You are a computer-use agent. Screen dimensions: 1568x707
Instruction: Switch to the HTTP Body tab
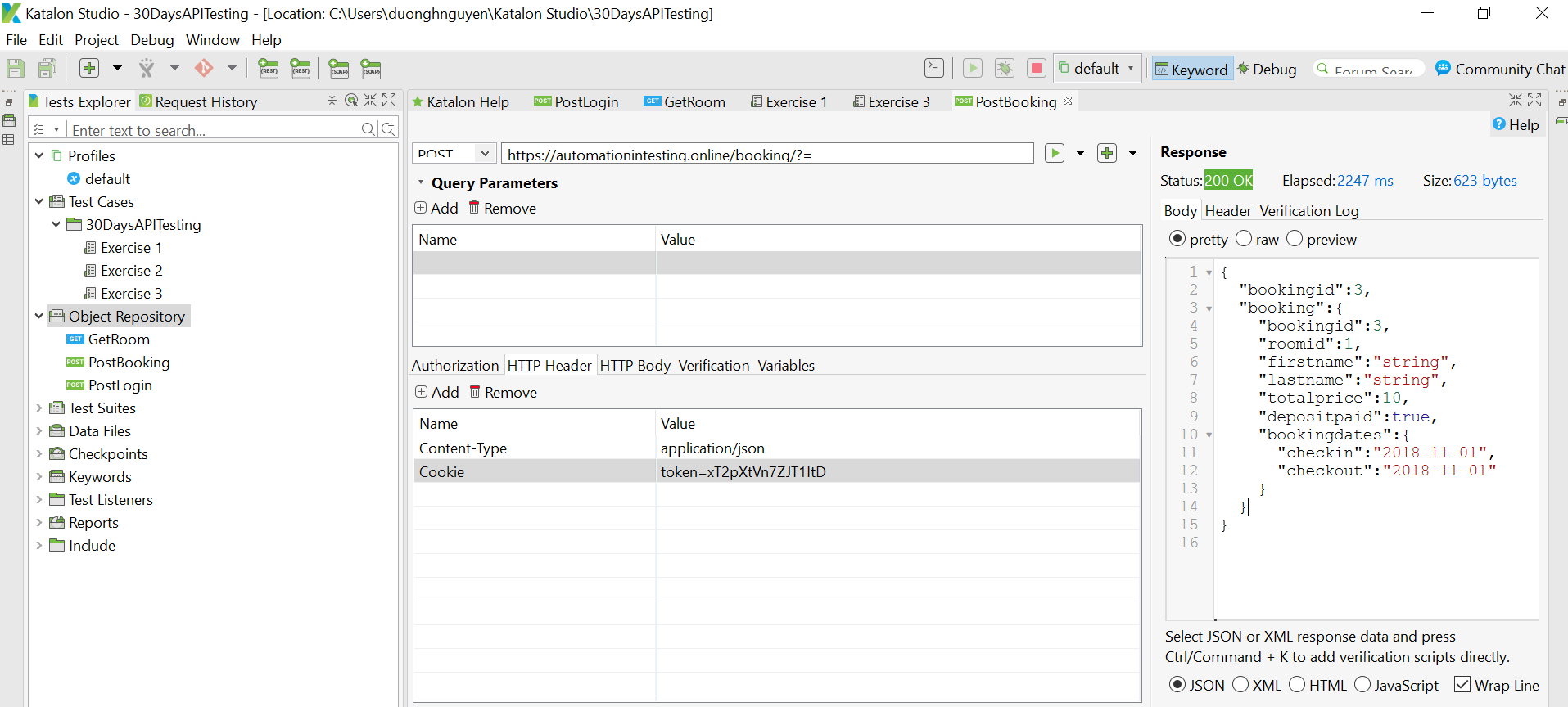pos(635,366)
